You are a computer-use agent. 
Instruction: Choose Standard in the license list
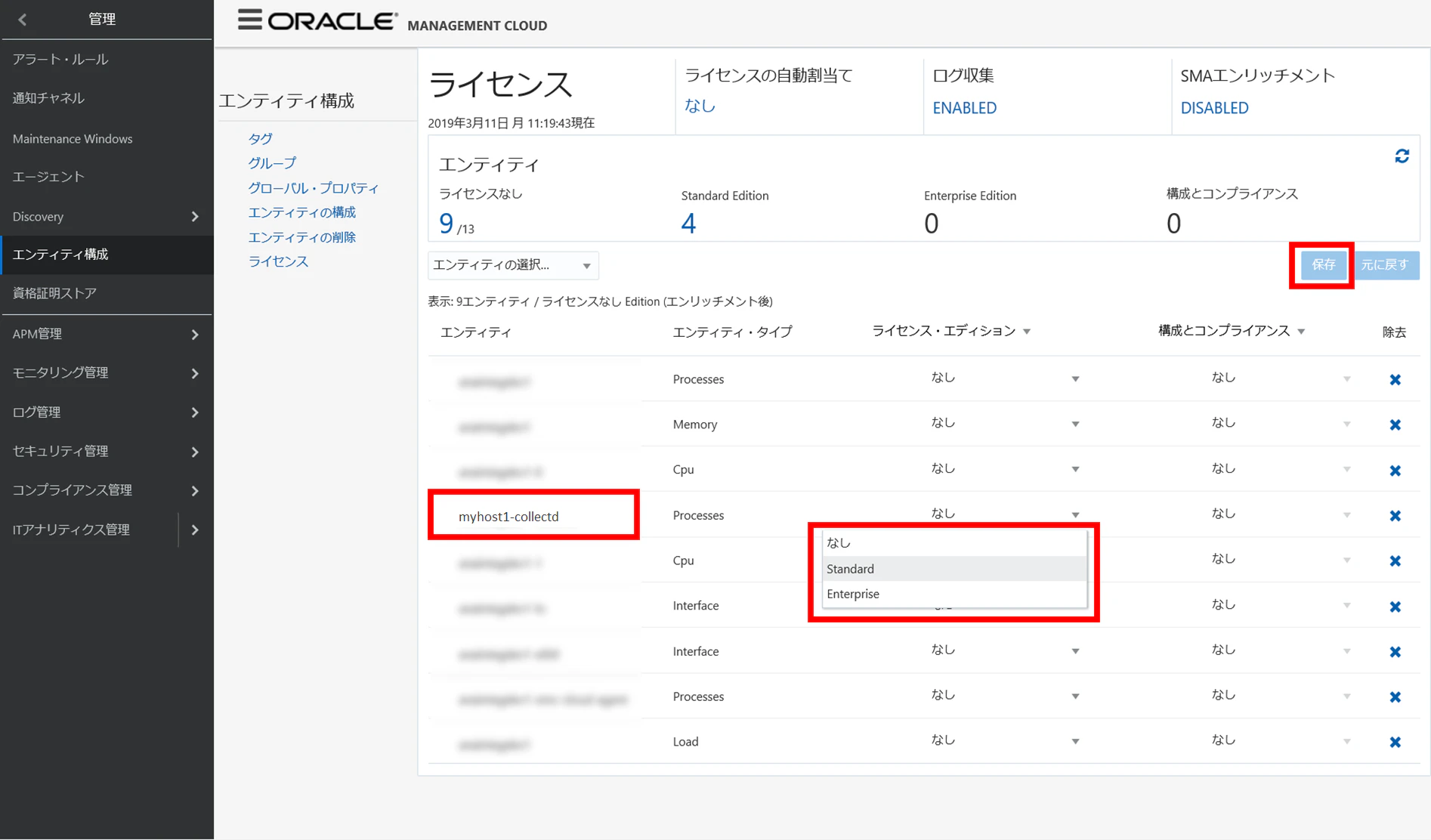click(954, 569)
